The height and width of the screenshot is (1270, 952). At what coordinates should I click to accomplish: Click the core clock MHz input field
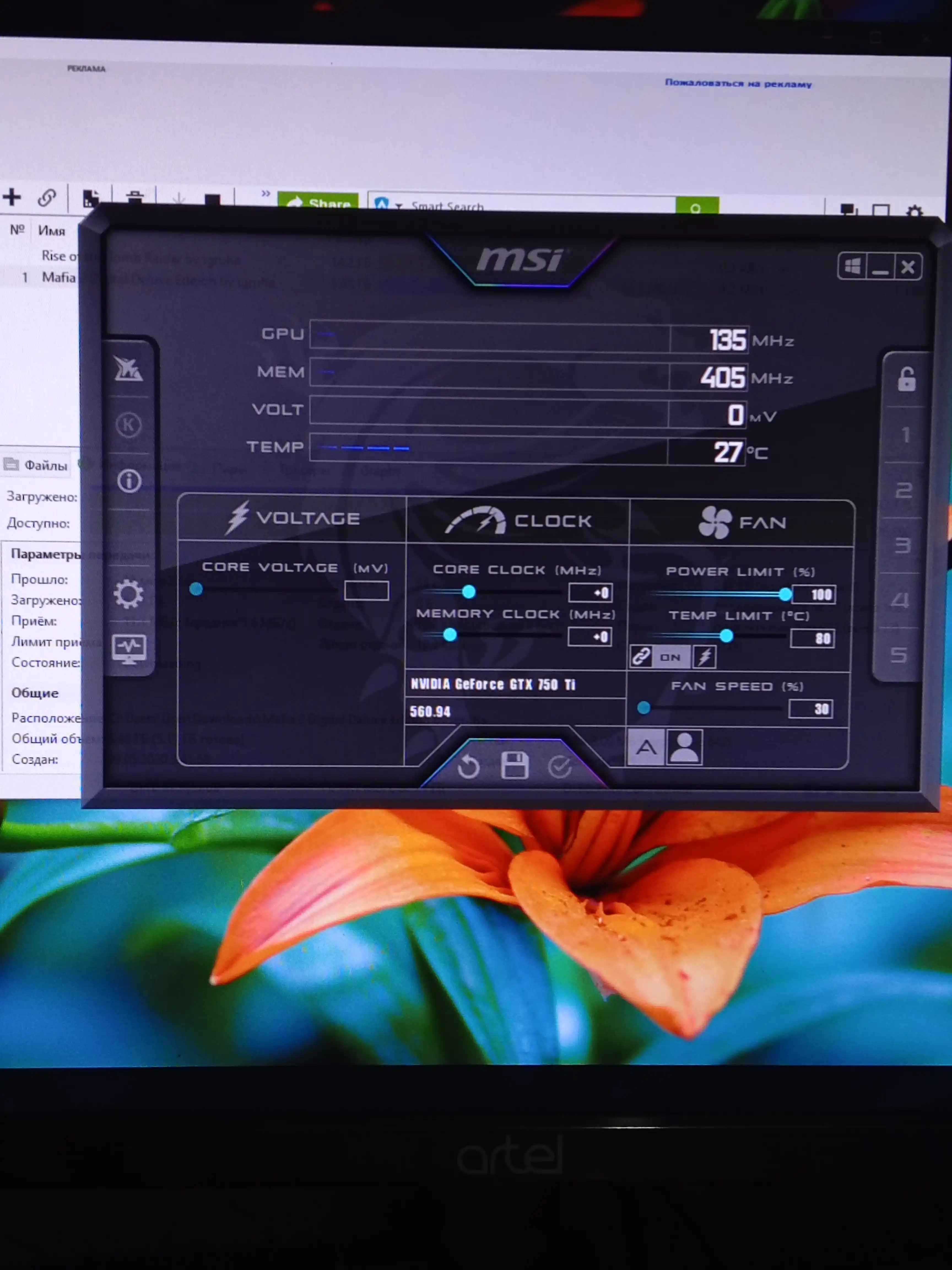pos(591,593)
